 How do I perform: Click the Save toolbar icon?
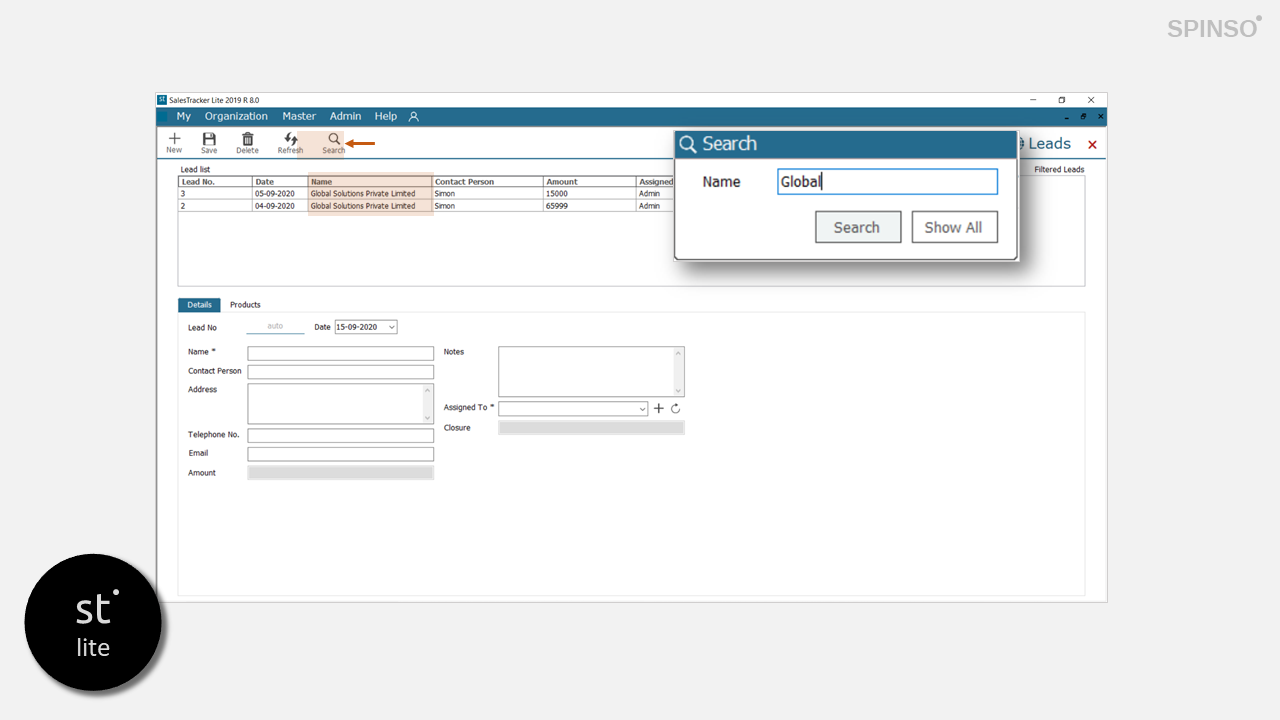click(x=209, y=142)
